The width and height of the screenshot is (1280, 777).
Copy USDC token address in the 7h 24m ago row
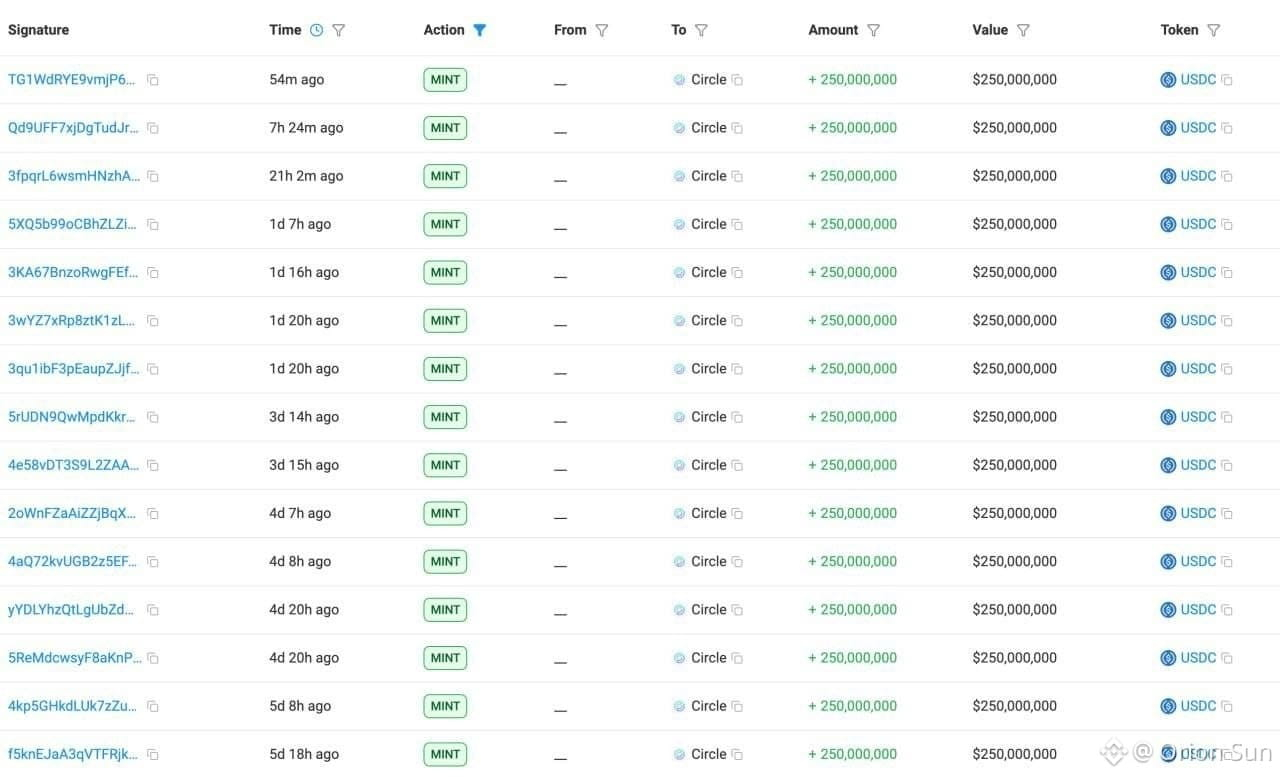[x=1227, y=128]
